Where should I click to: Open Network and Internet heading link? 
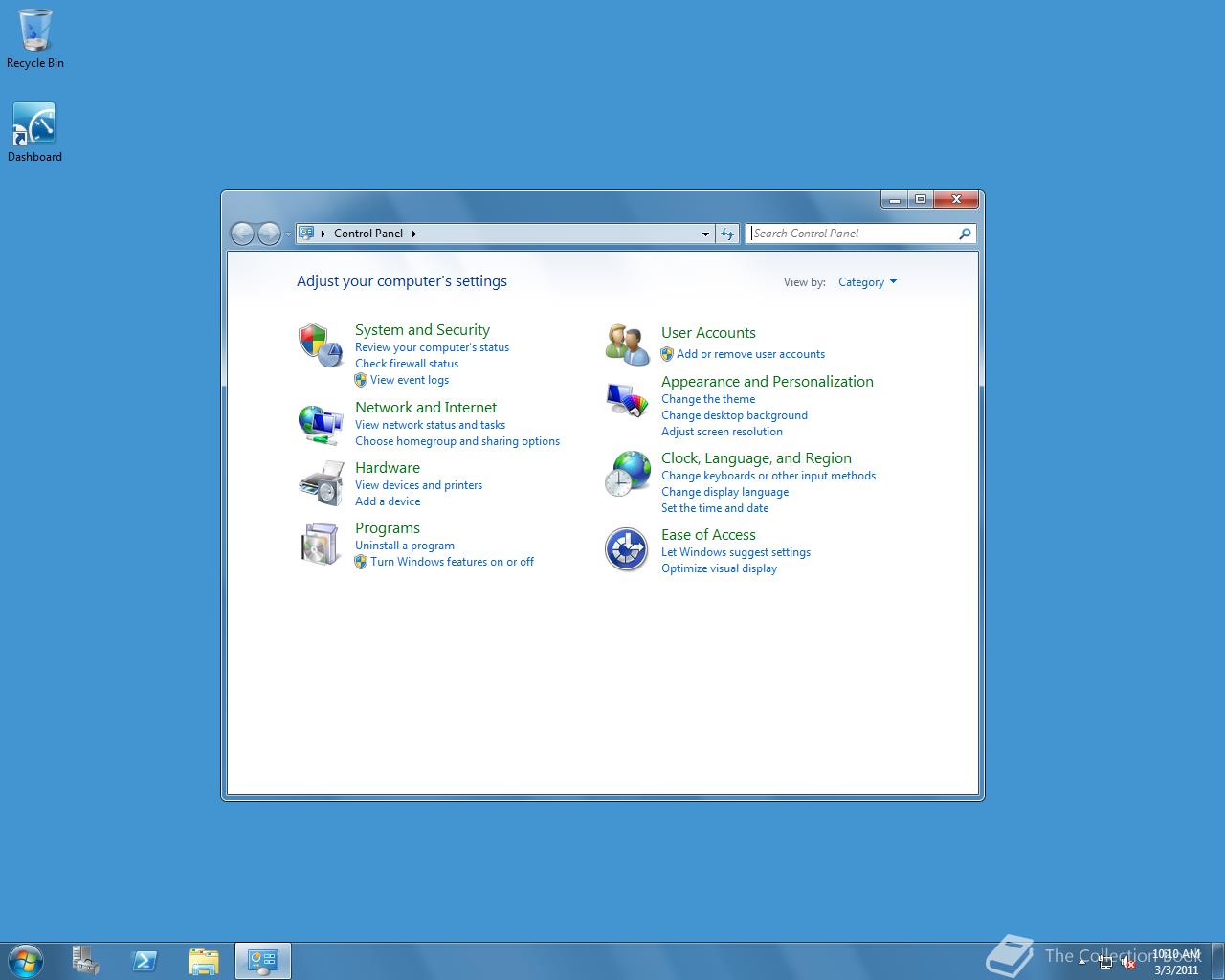click(426, 407)
